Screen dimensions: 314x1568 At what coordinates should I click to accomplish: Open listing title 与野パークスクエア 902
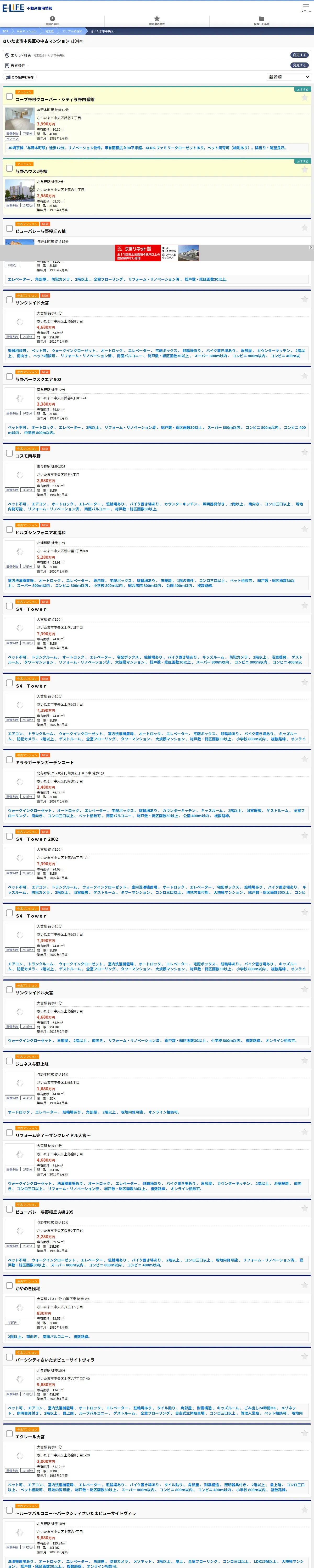click(38, 379)
